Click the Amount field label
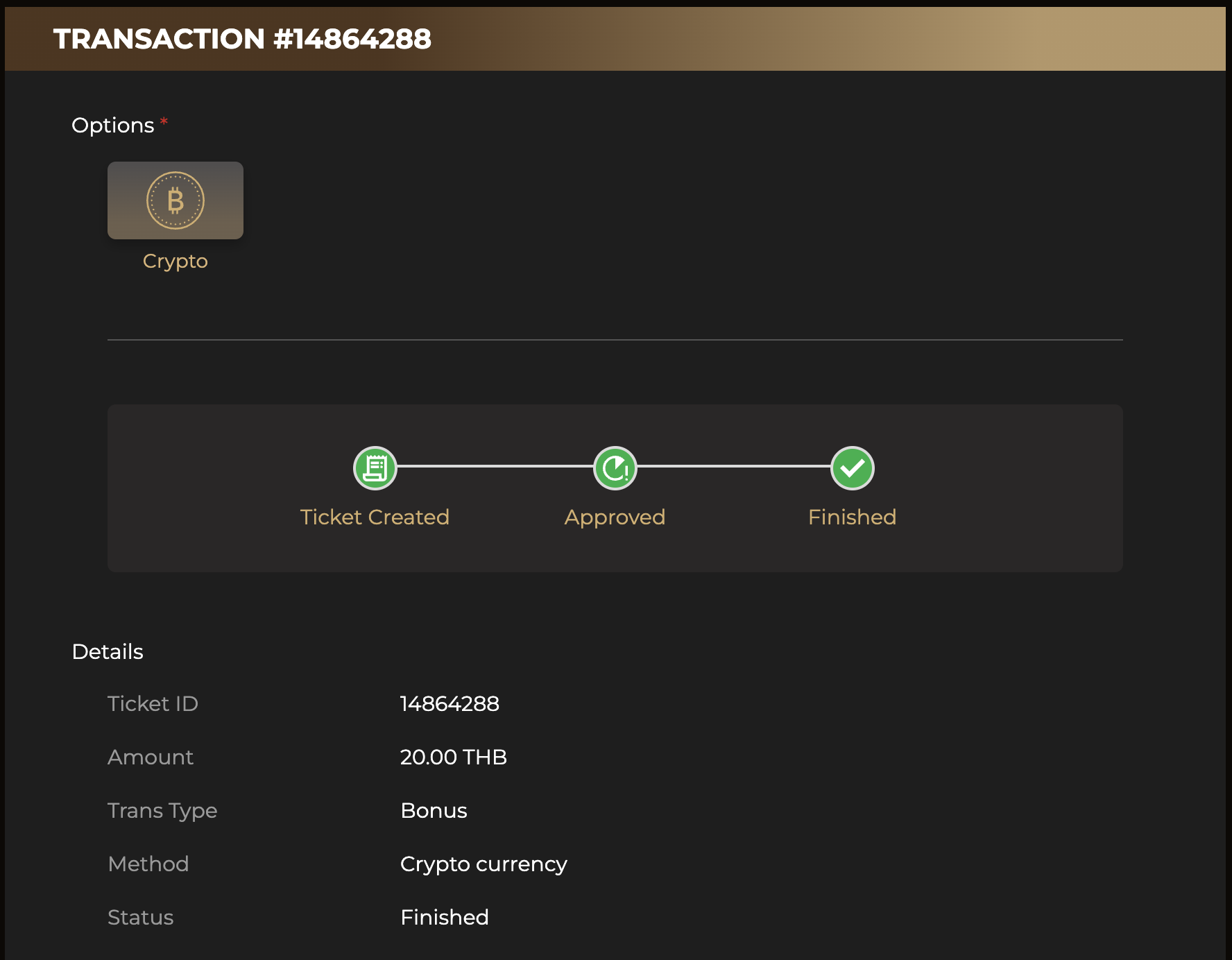This screenshot has width=1232, height=960. [x=151, y=757]
